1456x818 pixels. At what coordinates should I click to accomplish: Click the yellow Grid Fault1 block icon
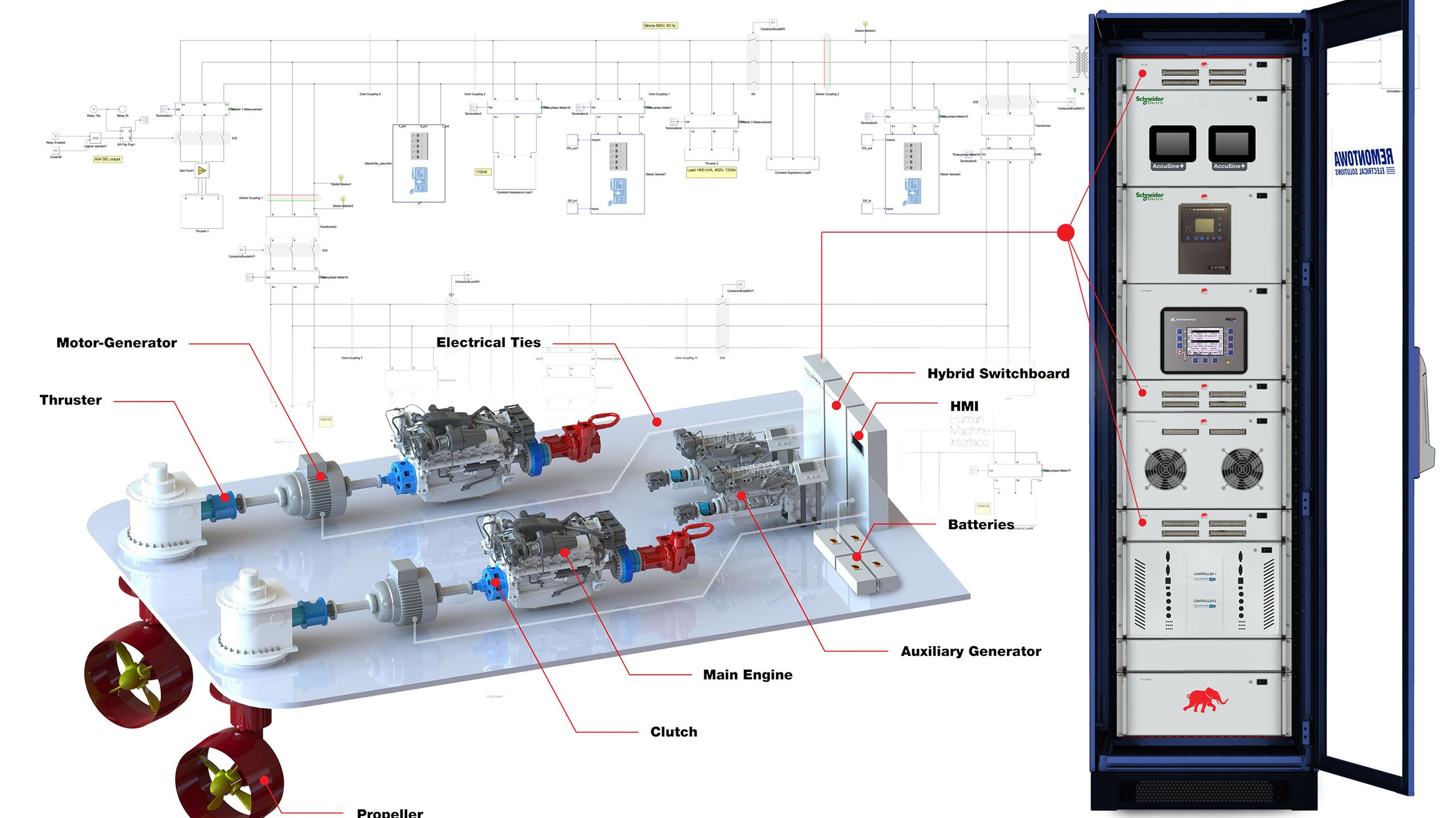202,171
